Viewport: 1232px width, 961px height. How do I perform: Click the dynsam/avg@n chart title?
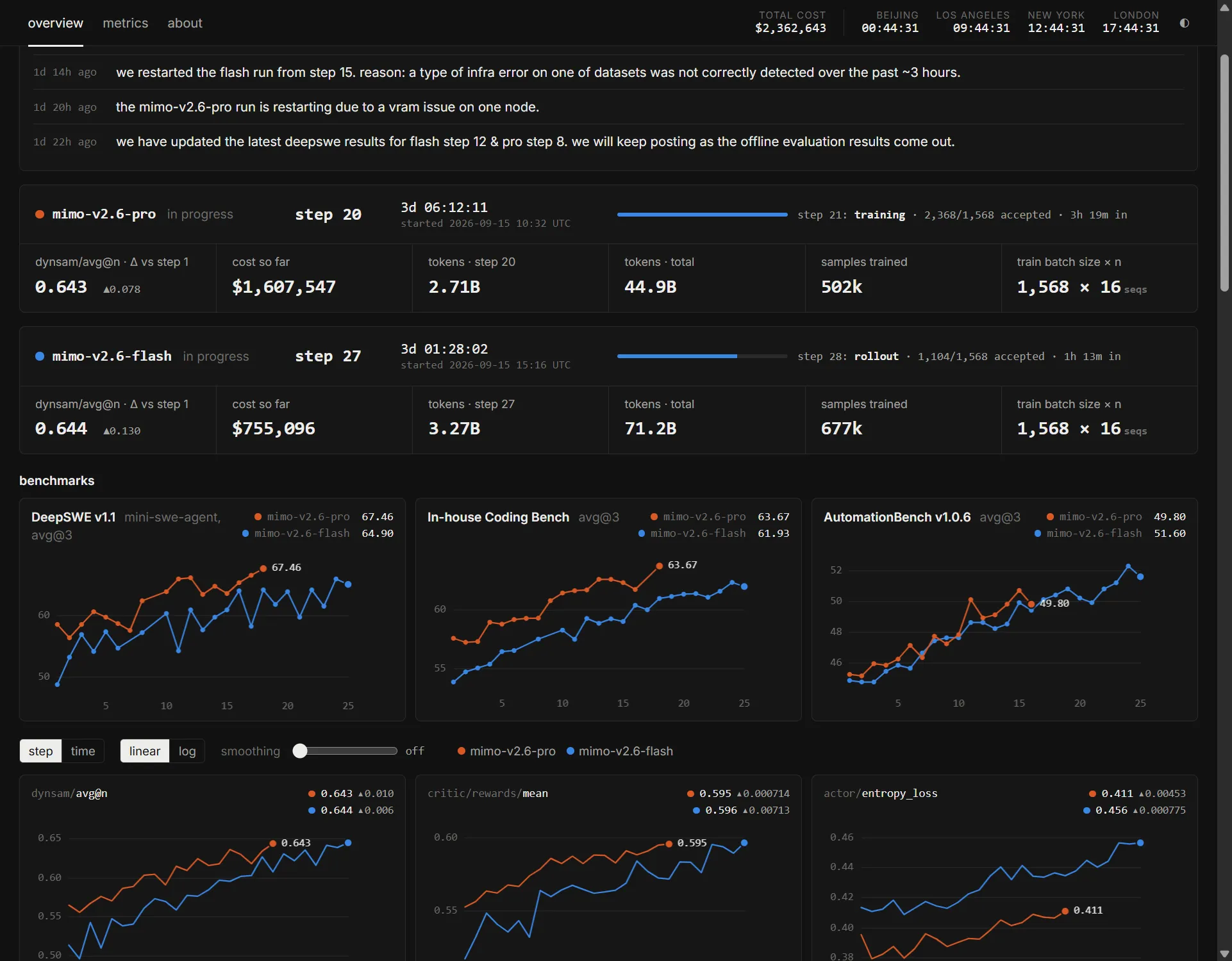pos(69,793)
